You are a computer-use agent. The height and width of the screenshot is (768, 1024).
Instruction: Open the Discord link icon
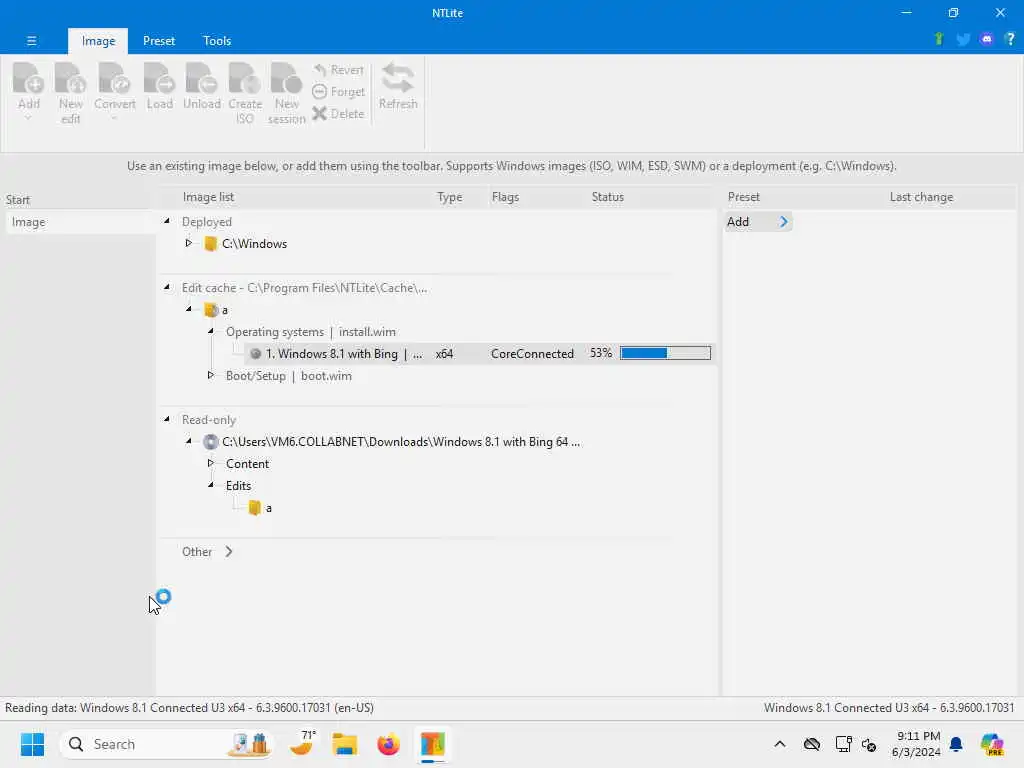pos(987,39)
